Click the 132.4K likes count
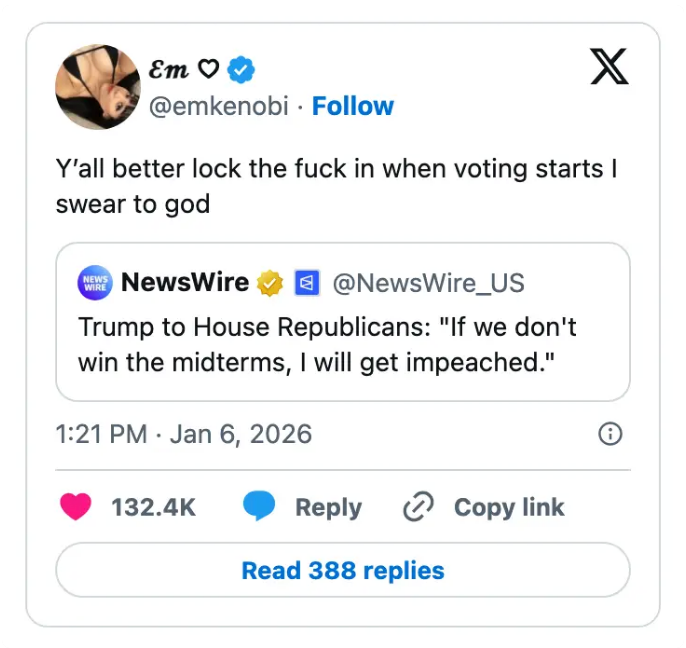 coord(153,507)
